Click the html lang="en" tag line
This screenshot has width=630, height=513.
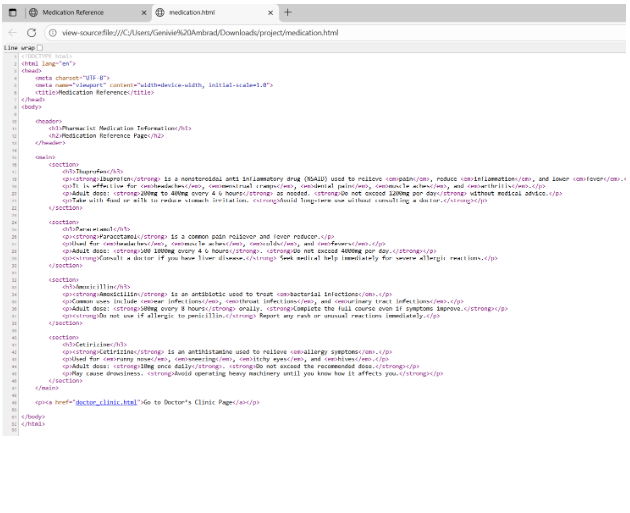click(x=48, y=63)
